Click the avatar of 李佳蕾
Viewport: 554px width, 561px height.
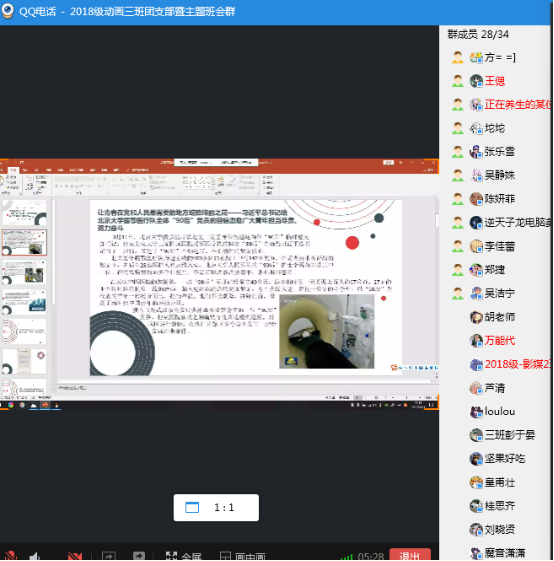point(476,246)
